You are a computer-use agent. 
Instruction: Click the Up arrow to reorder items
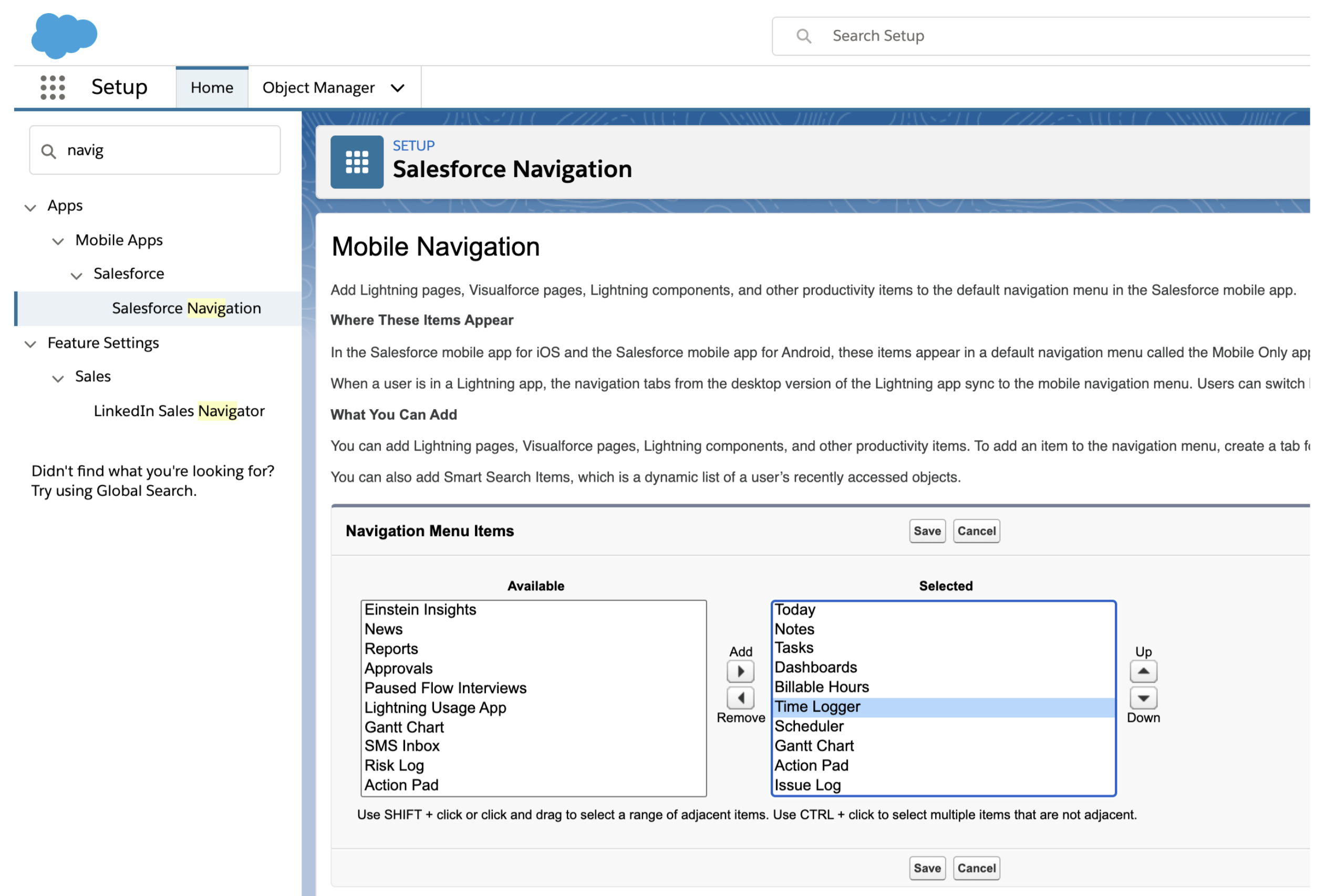click(x=1143, y=671)
